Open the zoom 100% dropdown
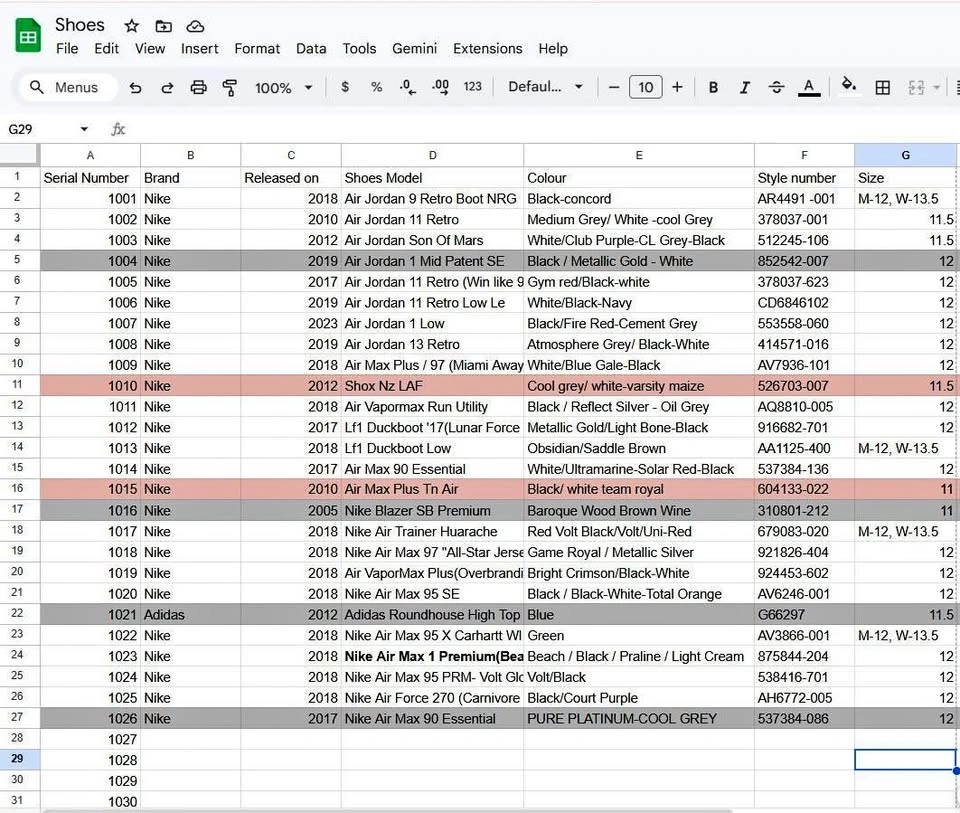This screenshot has width=960, height=813. point(283,88)
